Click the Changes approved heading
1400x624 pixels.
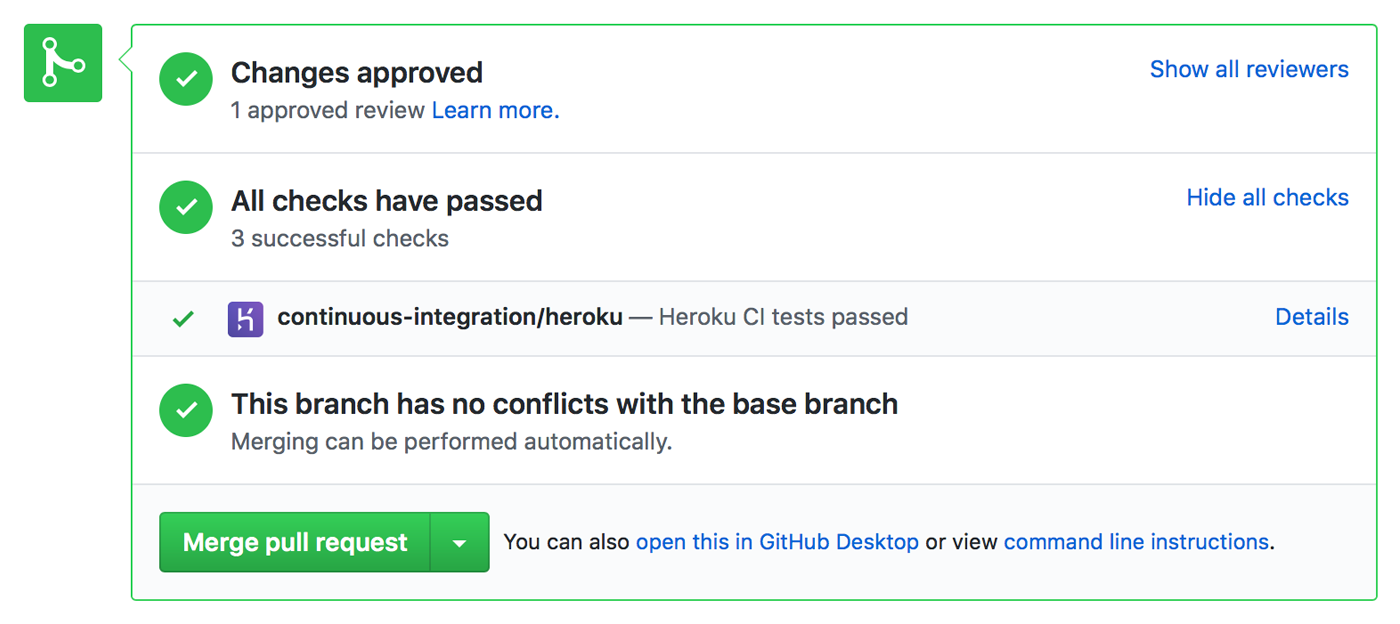point(357,73)
